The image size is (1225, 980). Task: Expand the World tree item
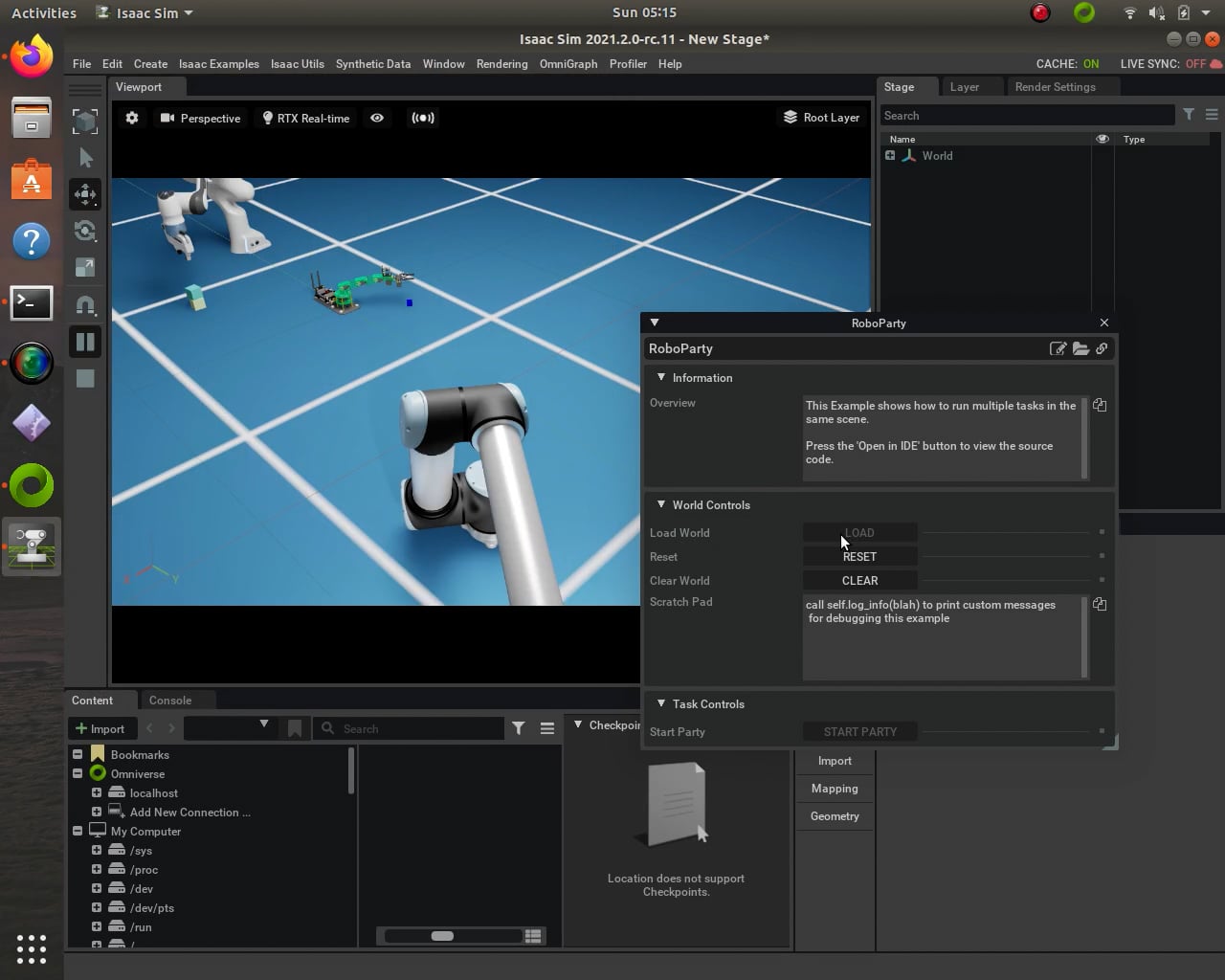click(890, 155)
